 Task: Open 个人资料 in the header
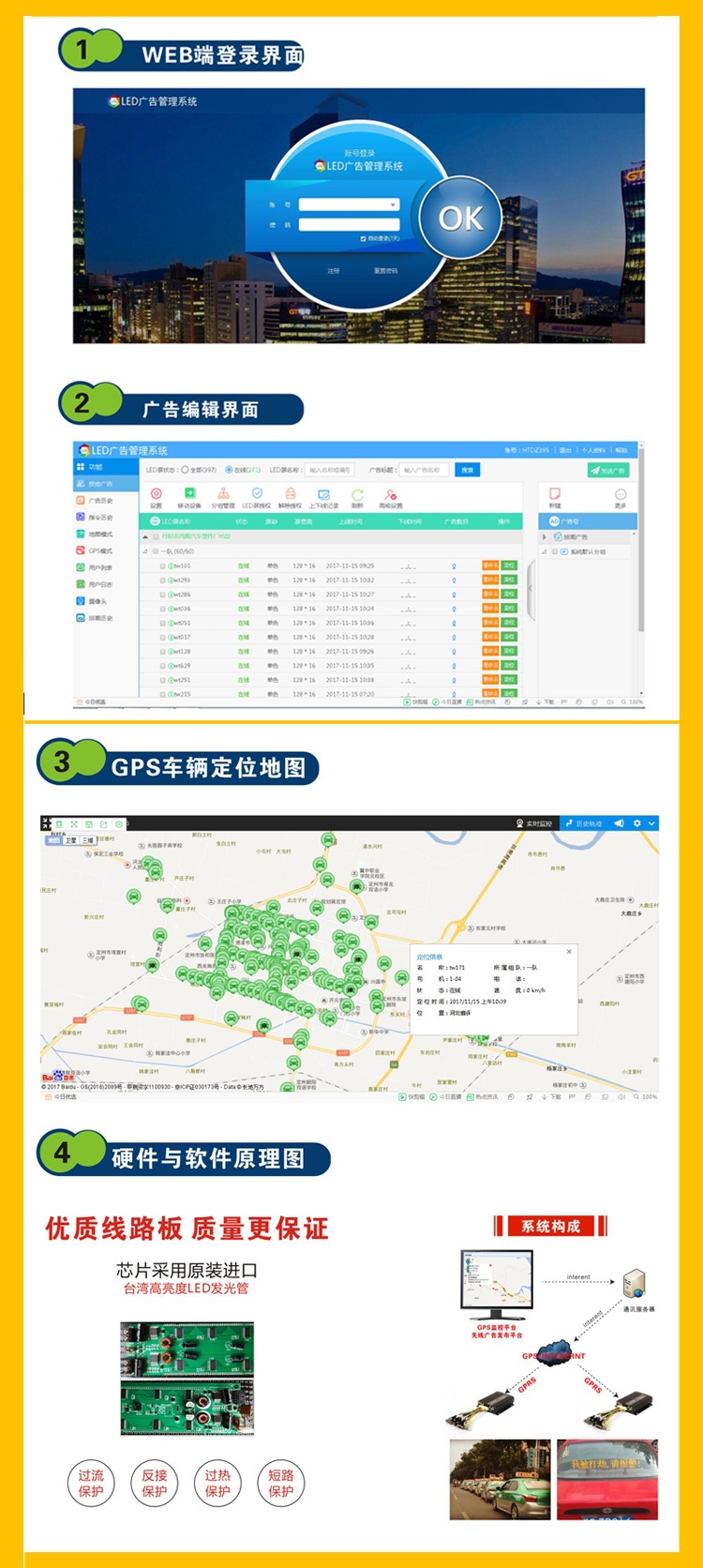pos(593,451)
